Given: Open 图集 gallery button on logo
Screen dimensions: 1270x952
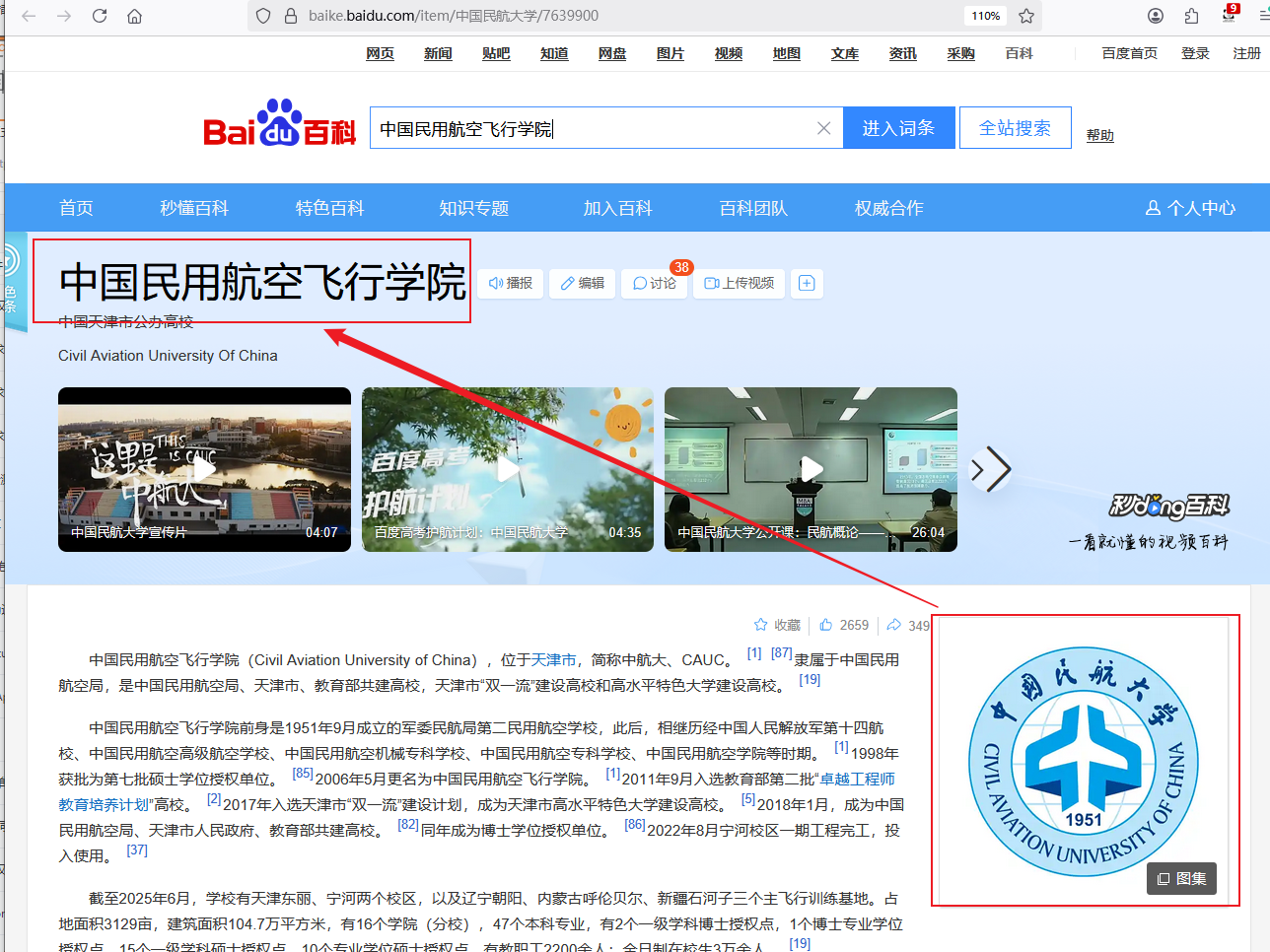Looking at the screenshot, I should pos(1181,878).
